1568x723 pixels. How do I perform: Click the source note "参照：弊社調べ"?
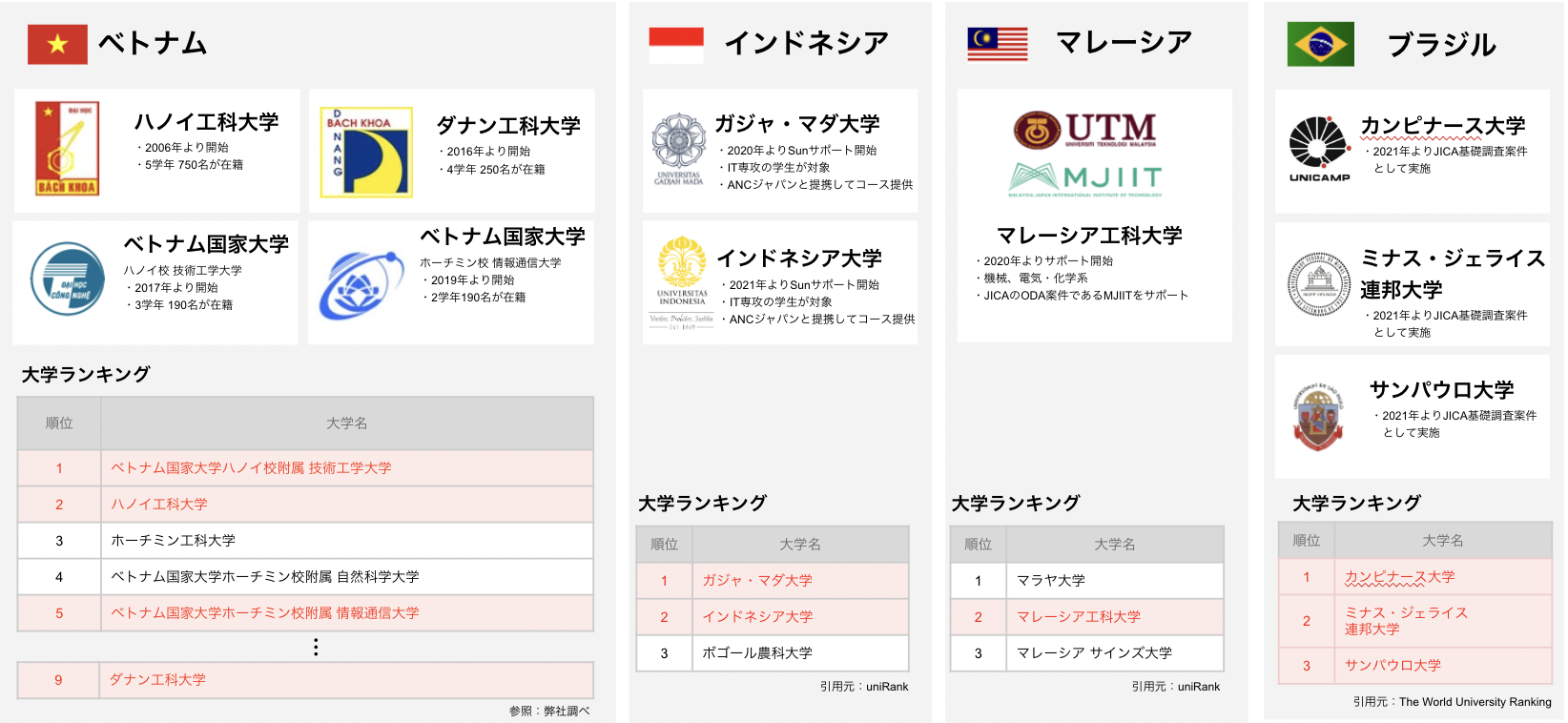click(x=549, y=712)
